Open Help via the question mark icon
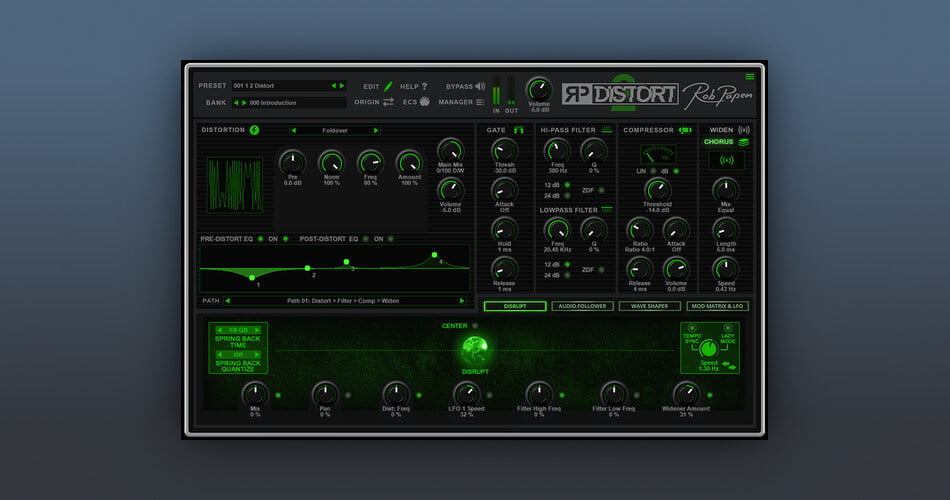Image resolution: width=950 pixels, height=500 pixels. pos(424,86)
